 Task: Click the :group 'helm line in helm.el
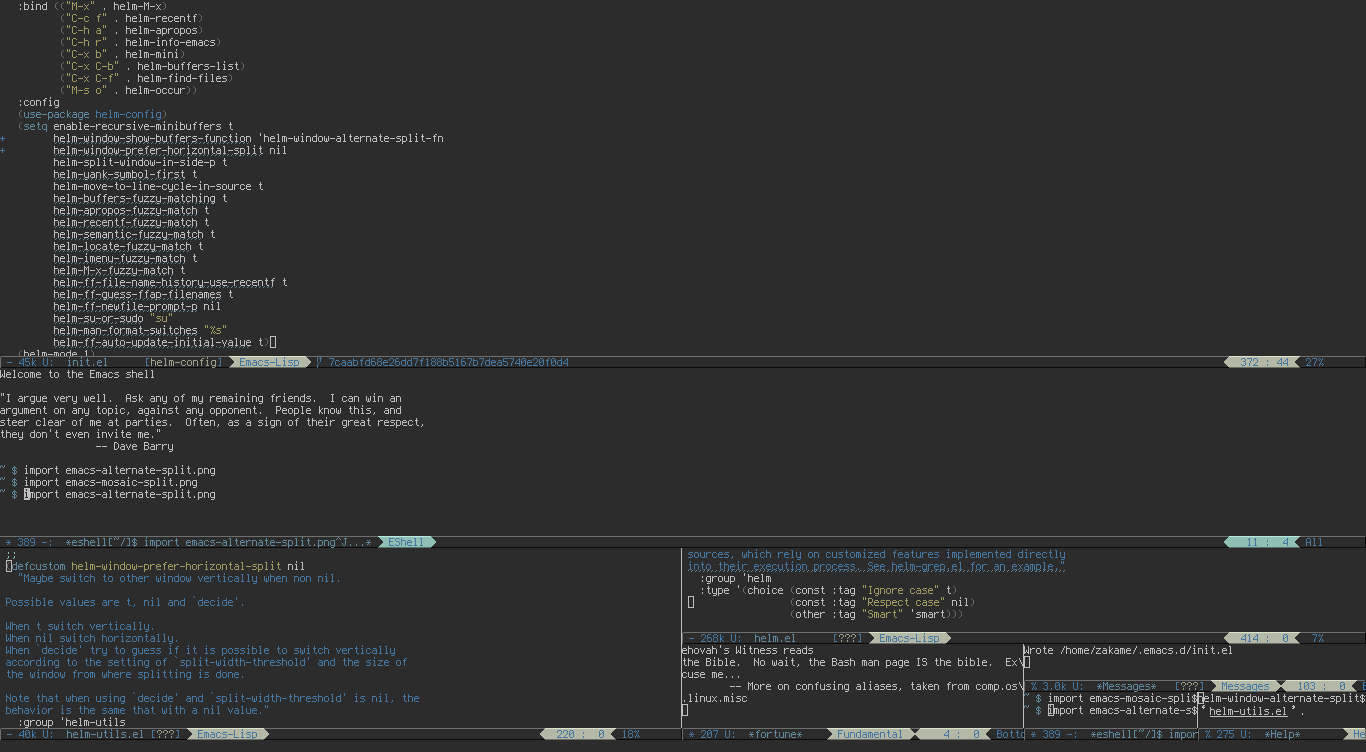pos(736,578)
